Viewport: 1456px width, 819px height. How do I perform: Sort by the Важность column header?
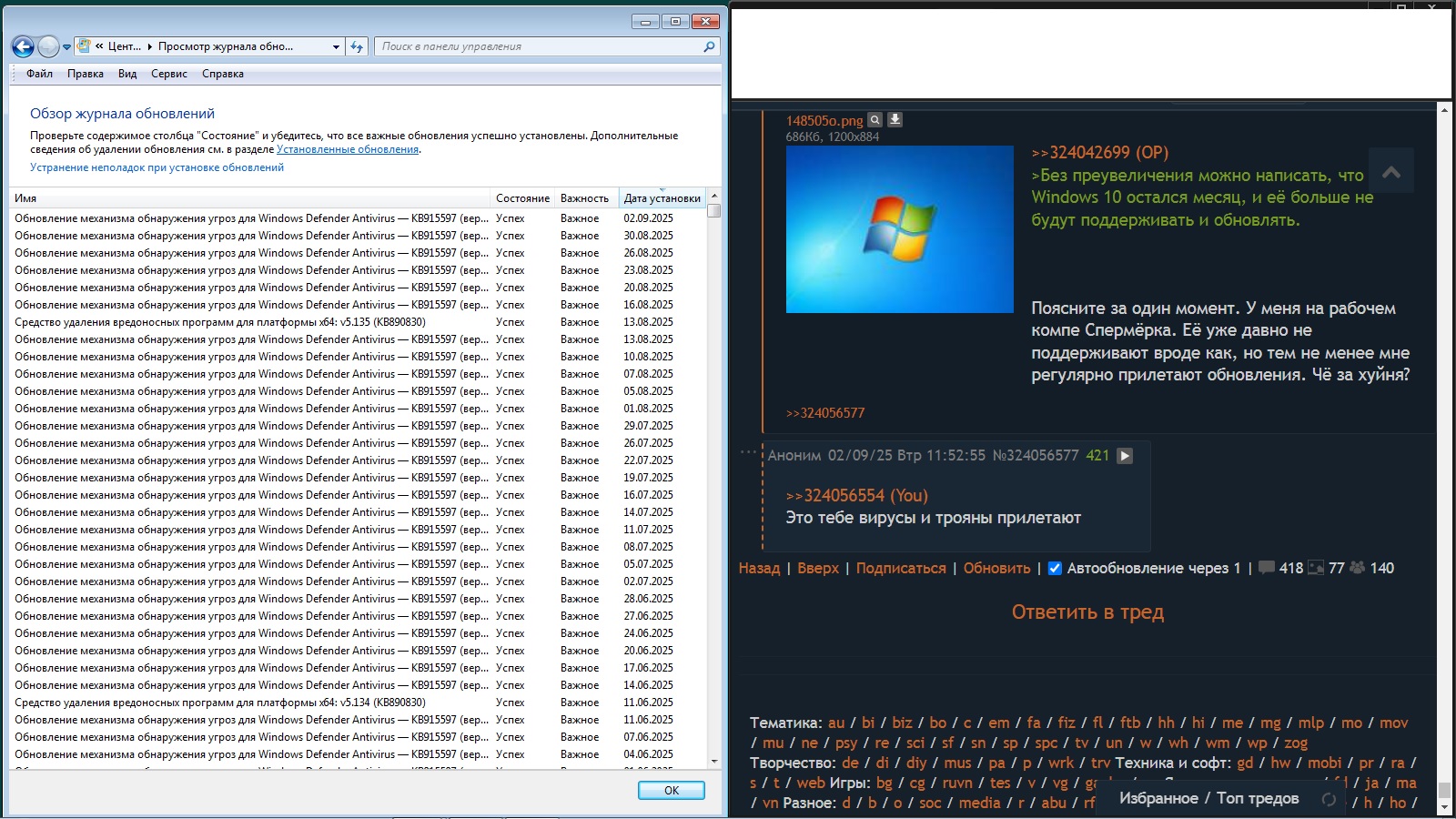click(x=585, y=198)
